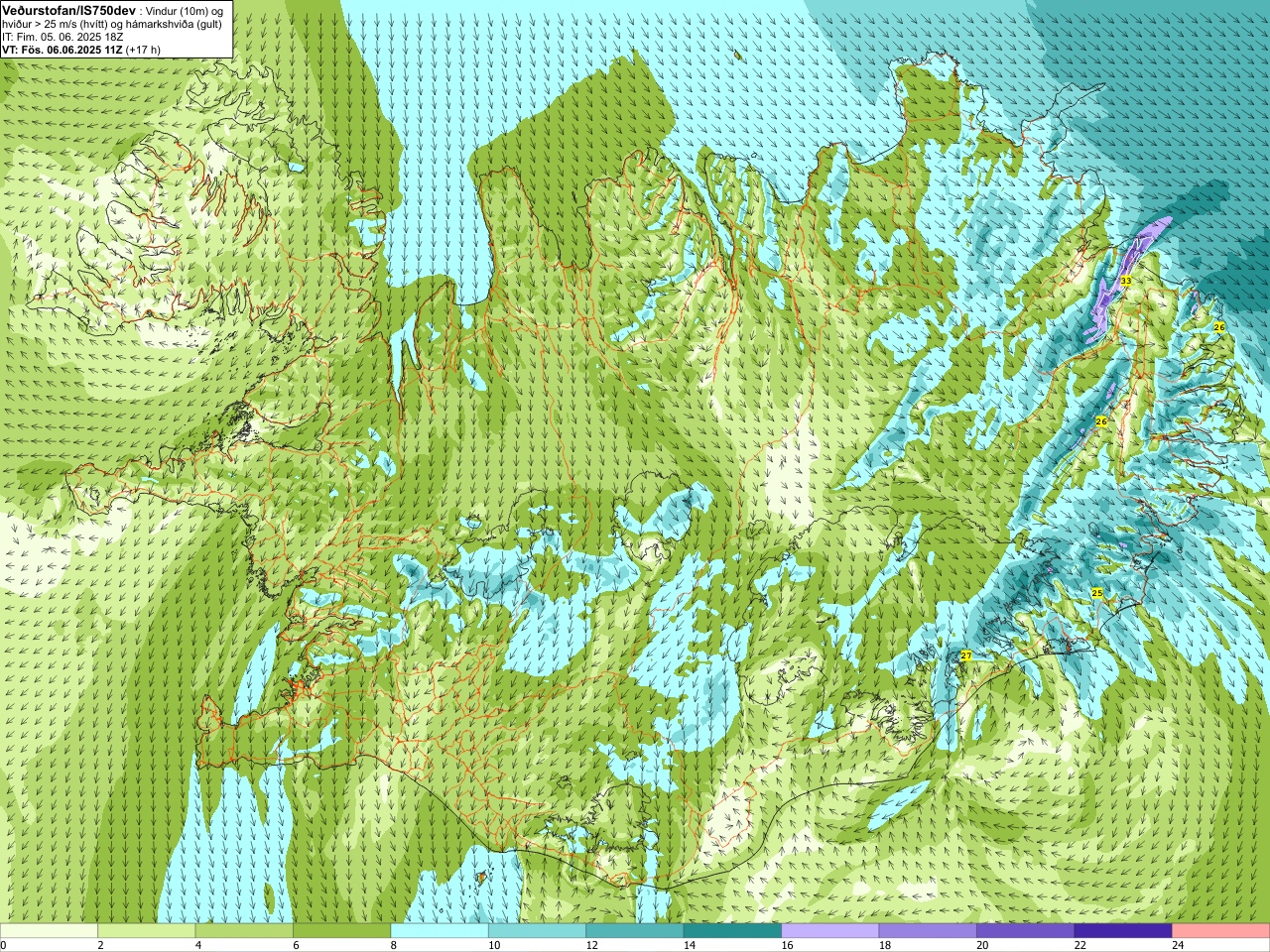Click the legend scale number 20
The width and height of the screenshot is (1270, 952).
tap(982, 945)
